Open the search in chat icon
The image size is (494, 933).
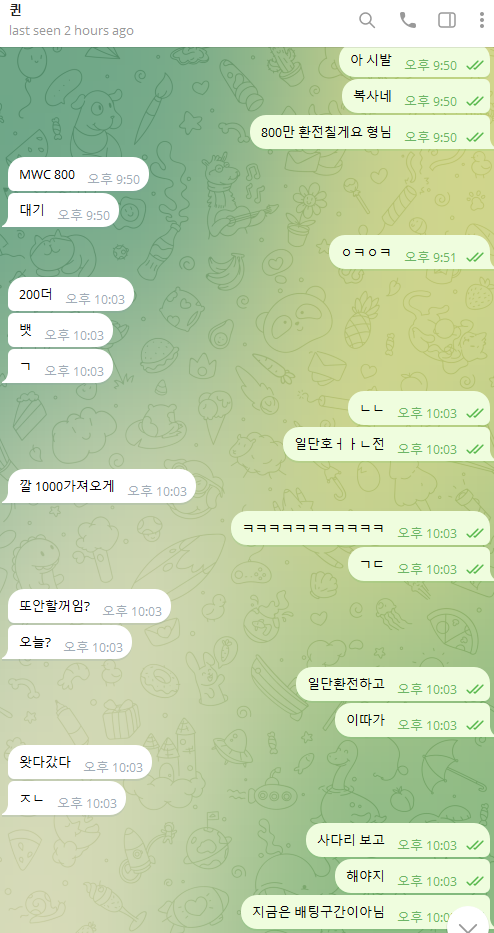367,20
